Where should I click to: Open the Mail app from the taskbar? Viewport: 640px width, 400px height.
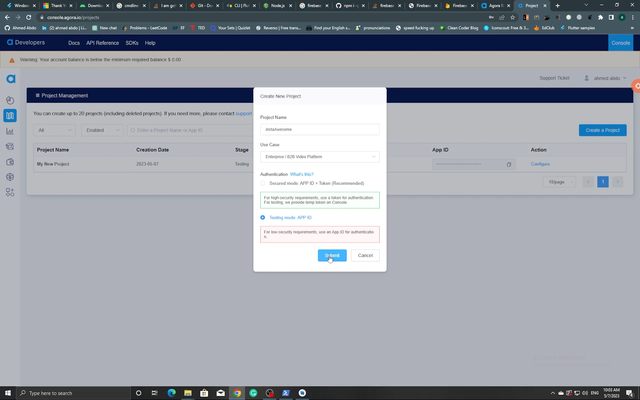pyautogui.click(x=220, y=393)
